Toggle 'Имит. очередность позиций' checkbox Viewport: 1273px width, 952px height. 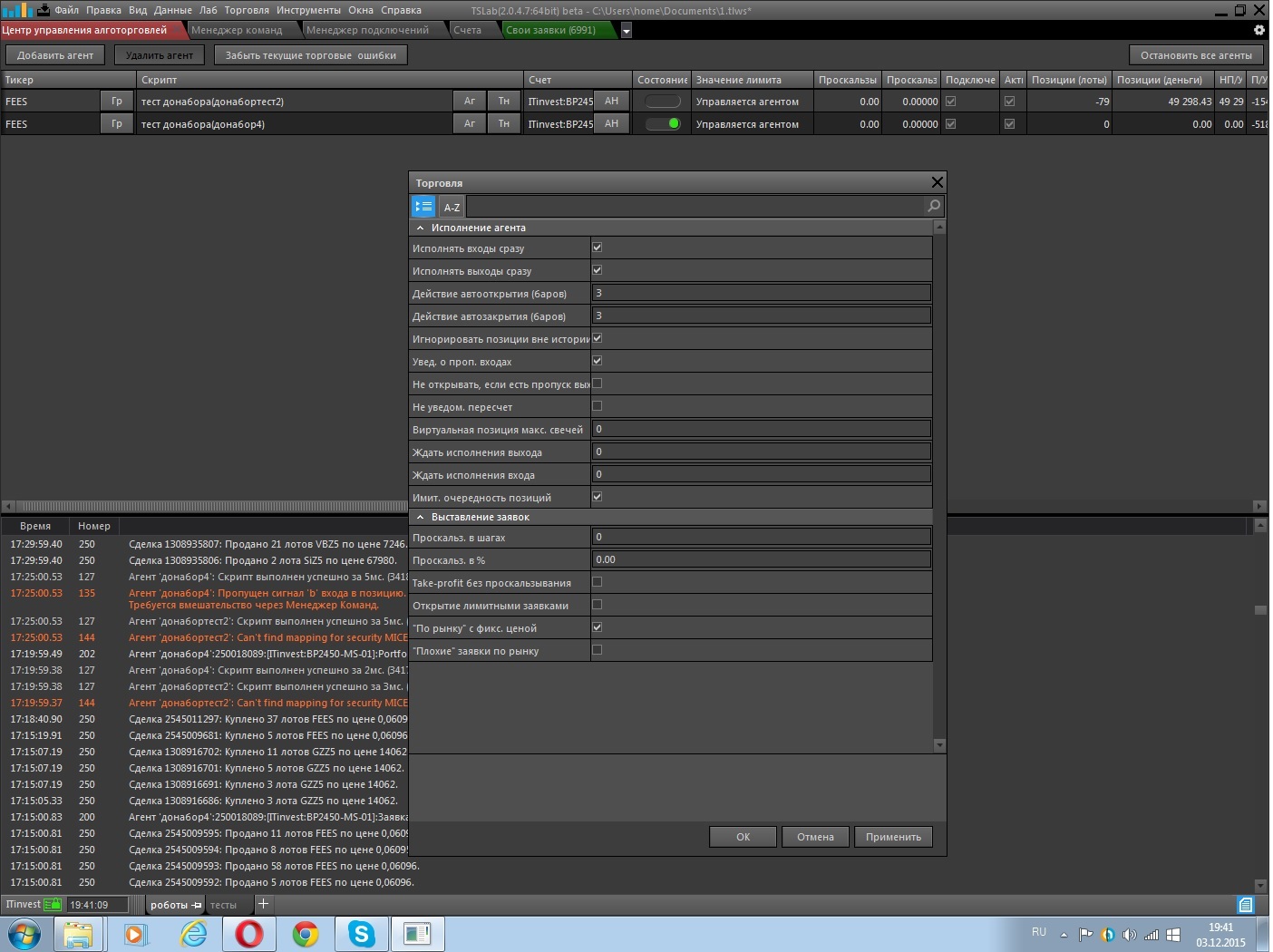point(597,497)
